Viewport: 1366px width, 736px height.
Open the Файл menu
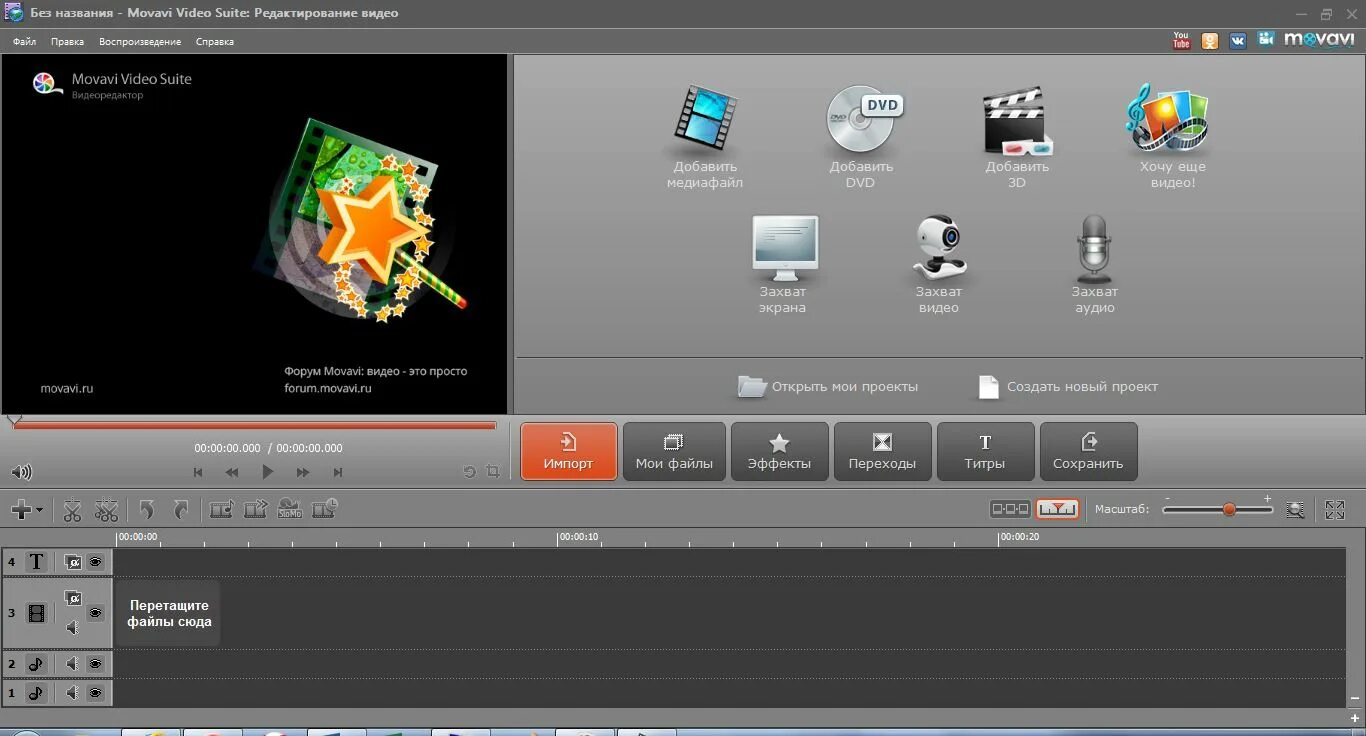tap(24, 42)
